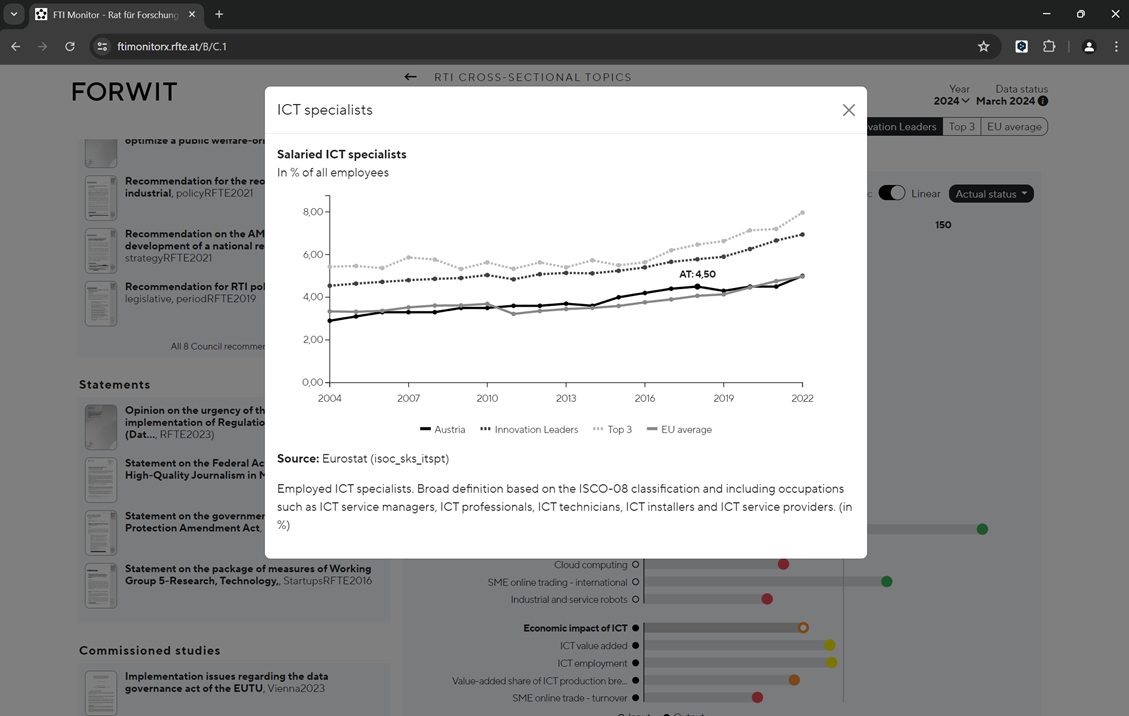The height and width of the screenshot is (716, 1129).
Task: Toggle Innovation Leaders series in legend
Action: tap(528, 429)
